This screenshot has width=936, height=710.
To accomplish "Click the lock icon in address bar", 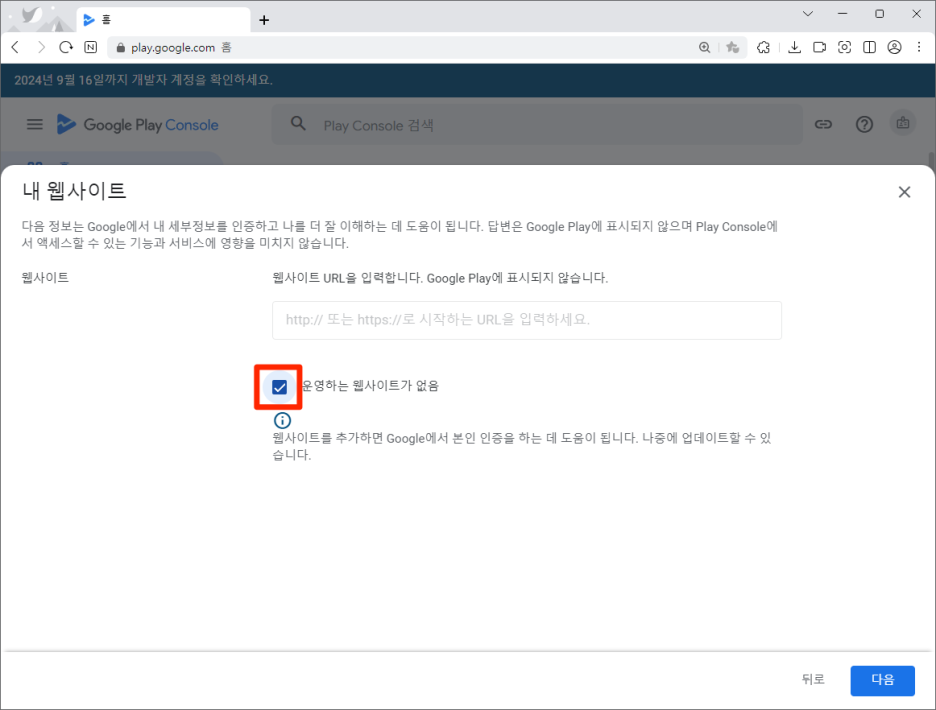I will point(121,48).
